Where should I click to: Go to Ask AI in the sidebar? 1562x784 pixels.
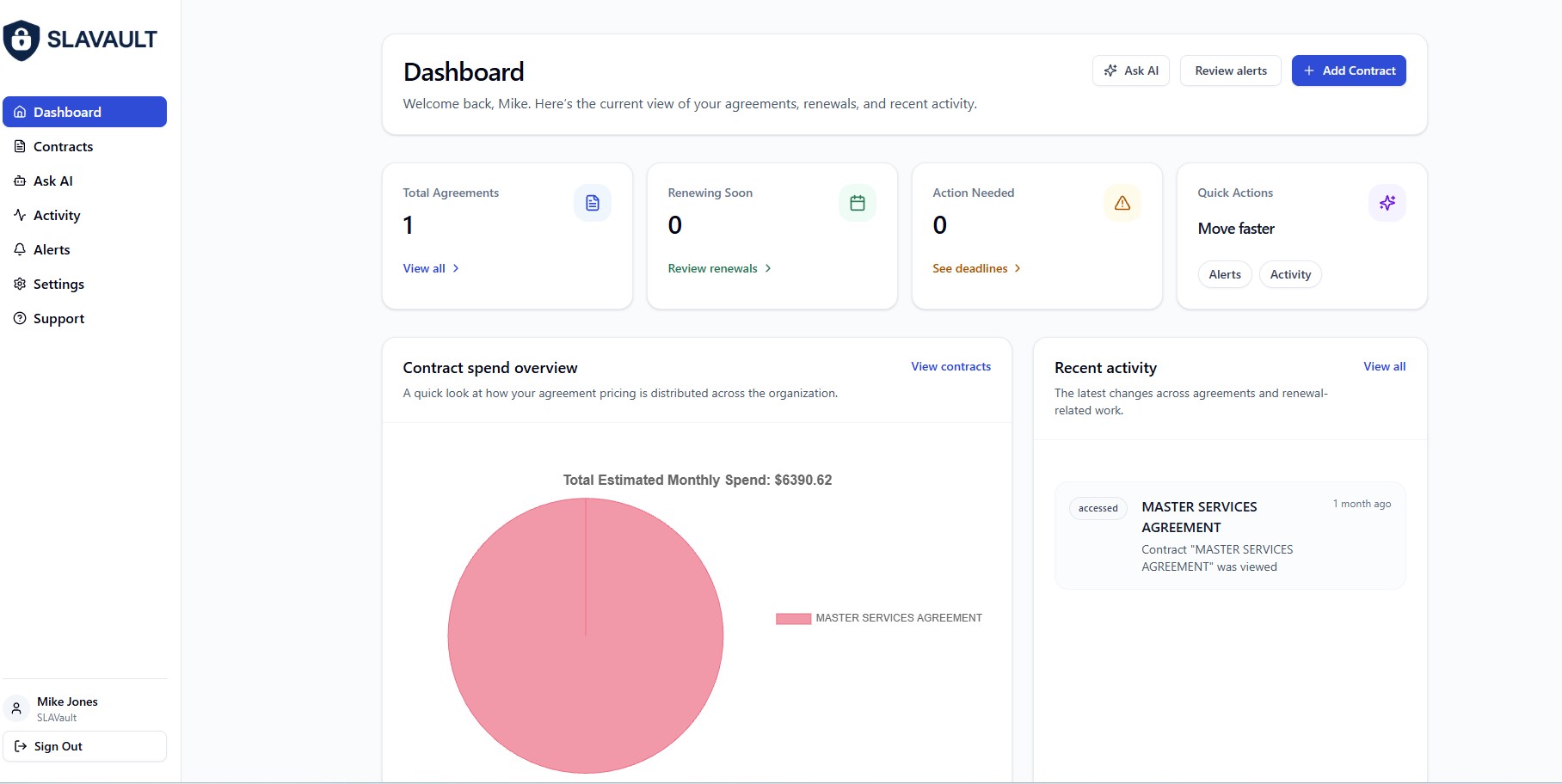click(84, 181)
